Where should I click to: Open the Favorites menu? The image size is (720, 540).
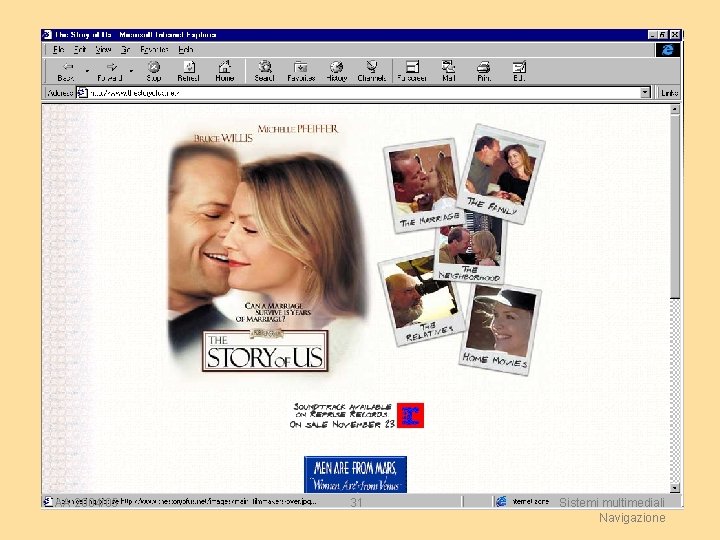(154, 50)
